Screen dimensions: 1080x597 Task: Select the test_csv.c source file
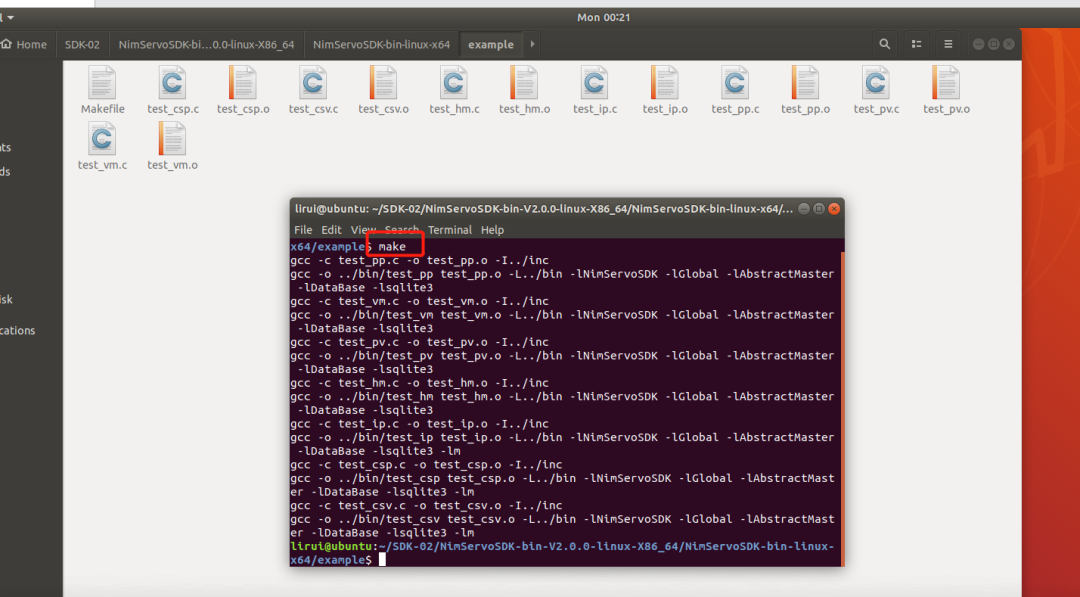click(x=313, y=90)
